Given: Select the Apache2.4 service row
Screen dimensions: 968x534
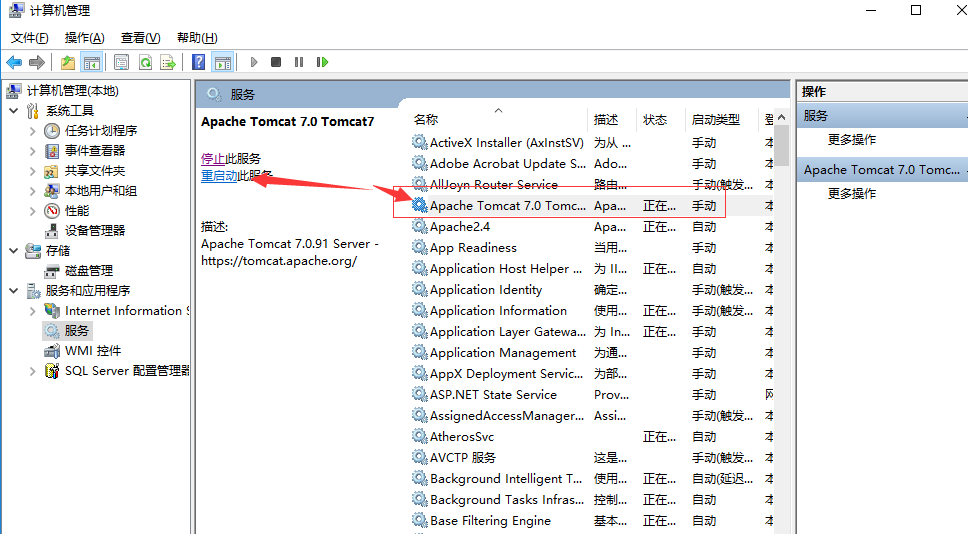Looking at the screenshot, I should (591, 227).
